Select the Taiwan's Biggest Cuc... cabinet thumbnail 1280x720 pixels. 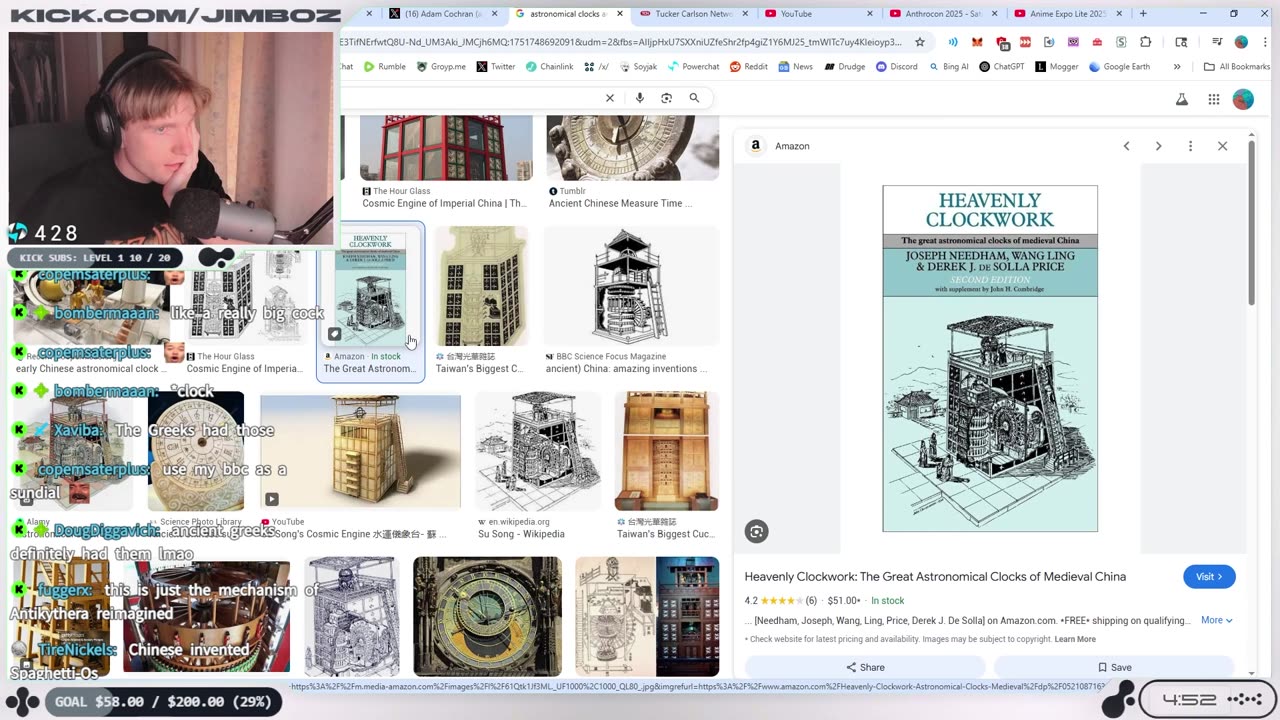coord(666,452)
